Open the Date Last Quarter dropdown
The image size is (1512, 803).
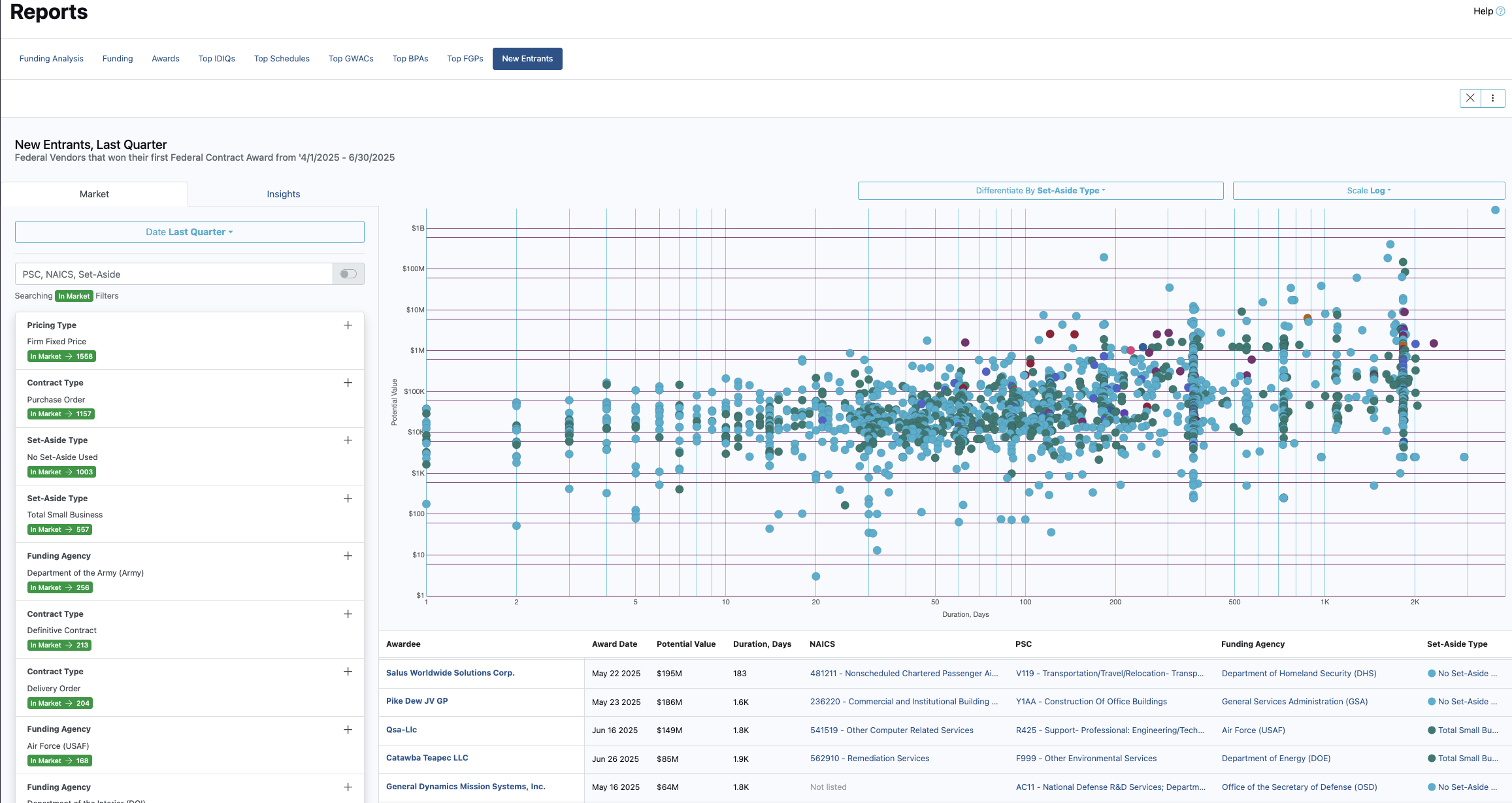coord(189,232)
